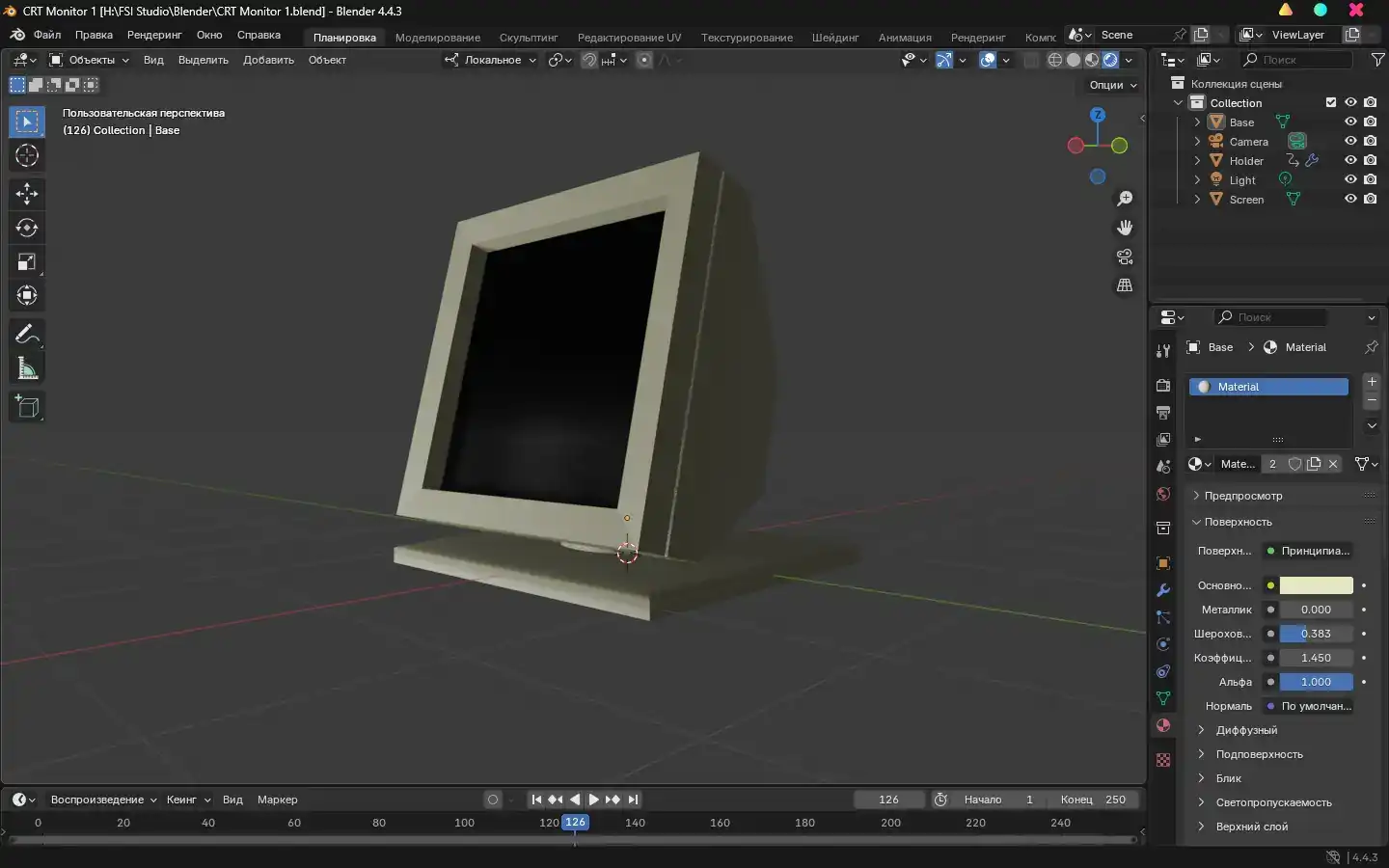Toggle Camera eye visibility in outliner
The width and height of the screenshot is (1389, 868).
pyautogui.click(x=1350, y=141)
